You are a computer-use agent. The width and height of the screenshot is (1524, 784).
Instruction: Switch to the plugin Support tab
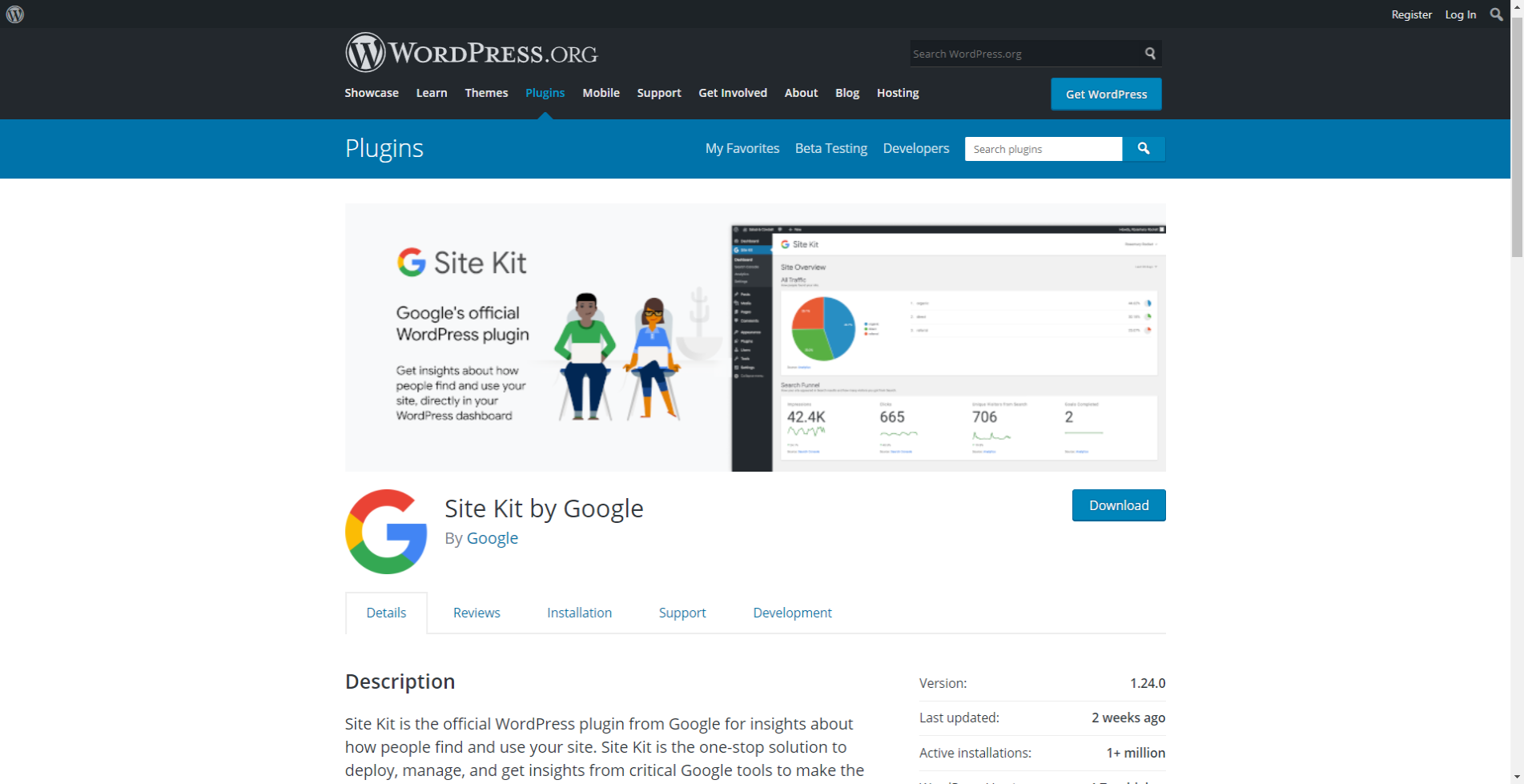point(682,613)
